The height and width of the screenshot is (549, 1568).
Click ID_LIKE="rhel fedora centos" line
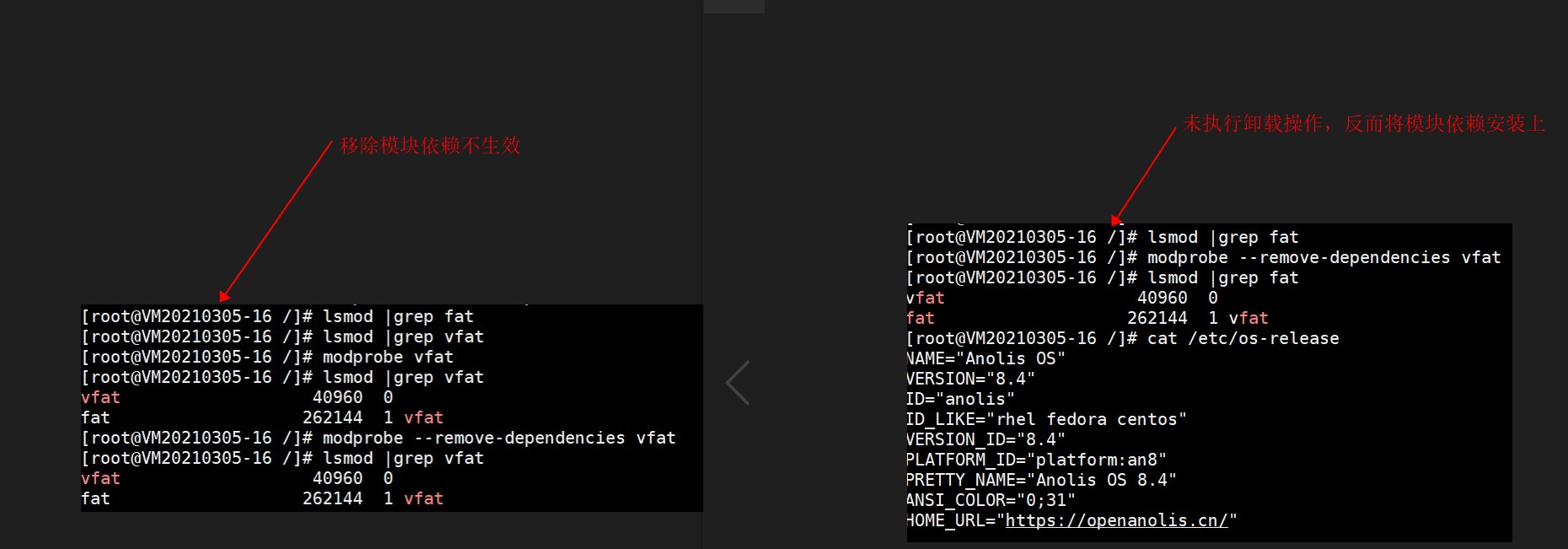pos(1046,419)
